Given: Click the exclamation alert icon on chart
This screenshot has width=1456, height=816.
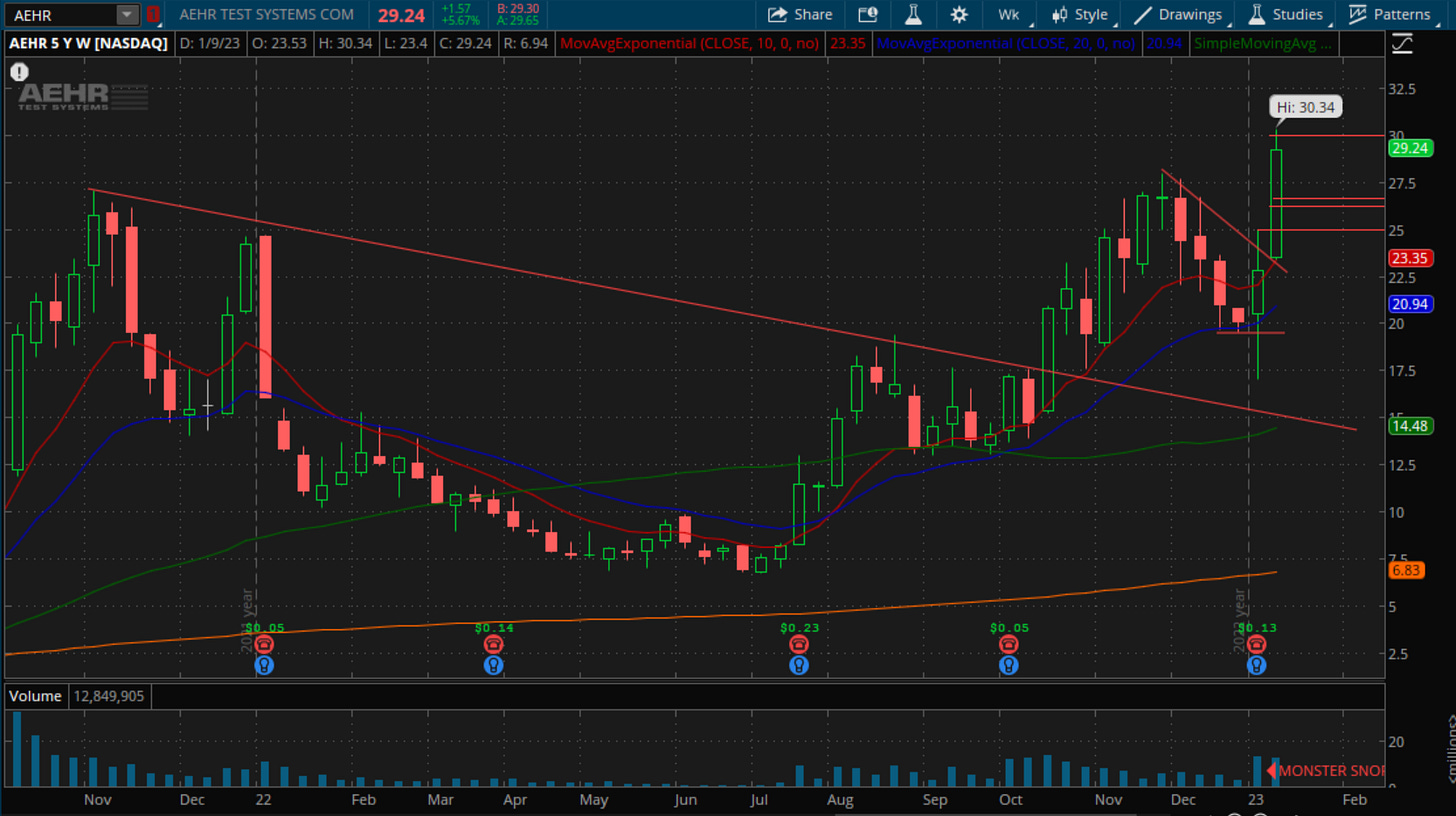Looking at the screenshot, I should [x=20, y=72].
